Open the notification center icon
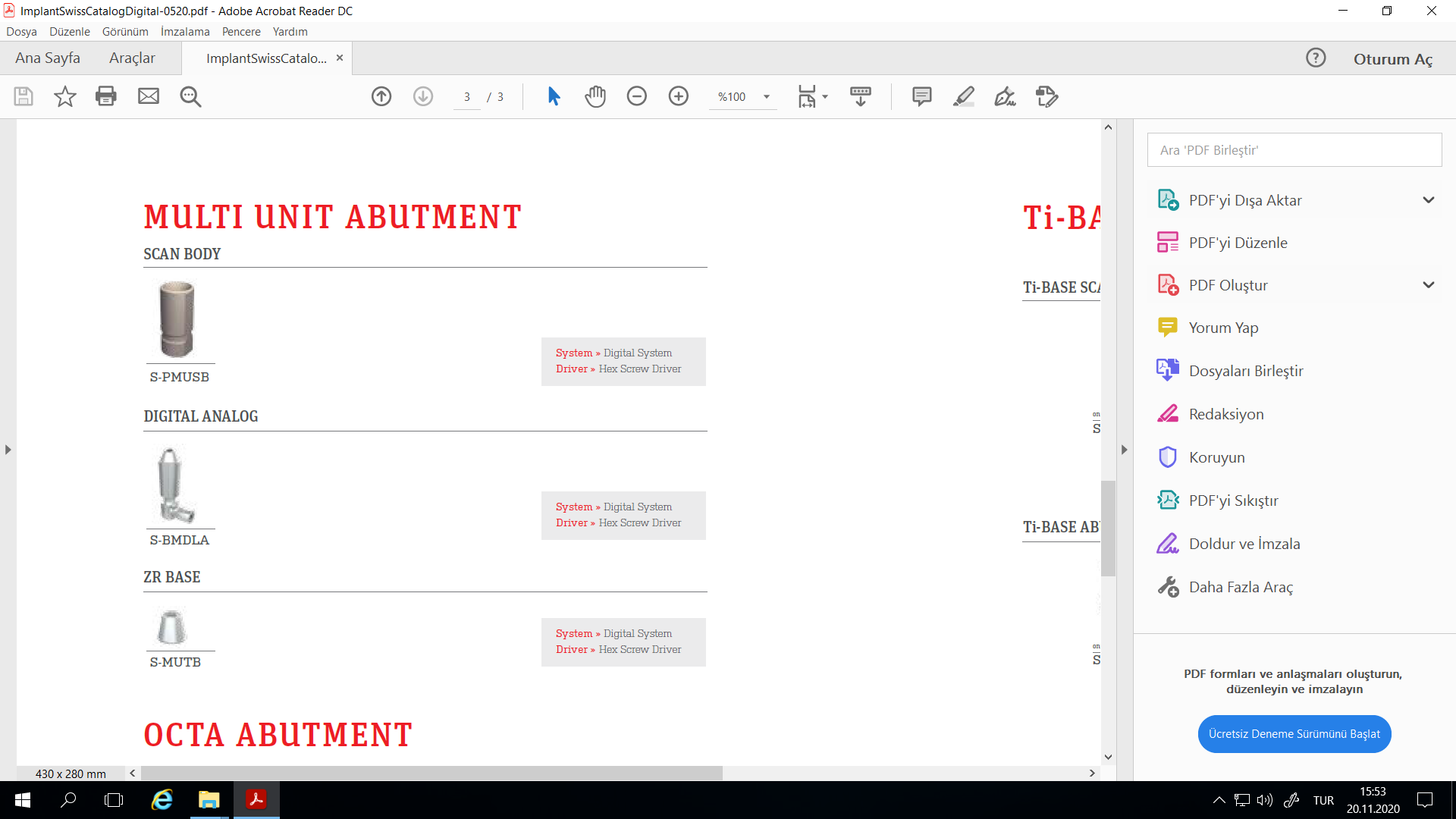The height and width of the screenshot is (819, 1456). point(1425,800)
